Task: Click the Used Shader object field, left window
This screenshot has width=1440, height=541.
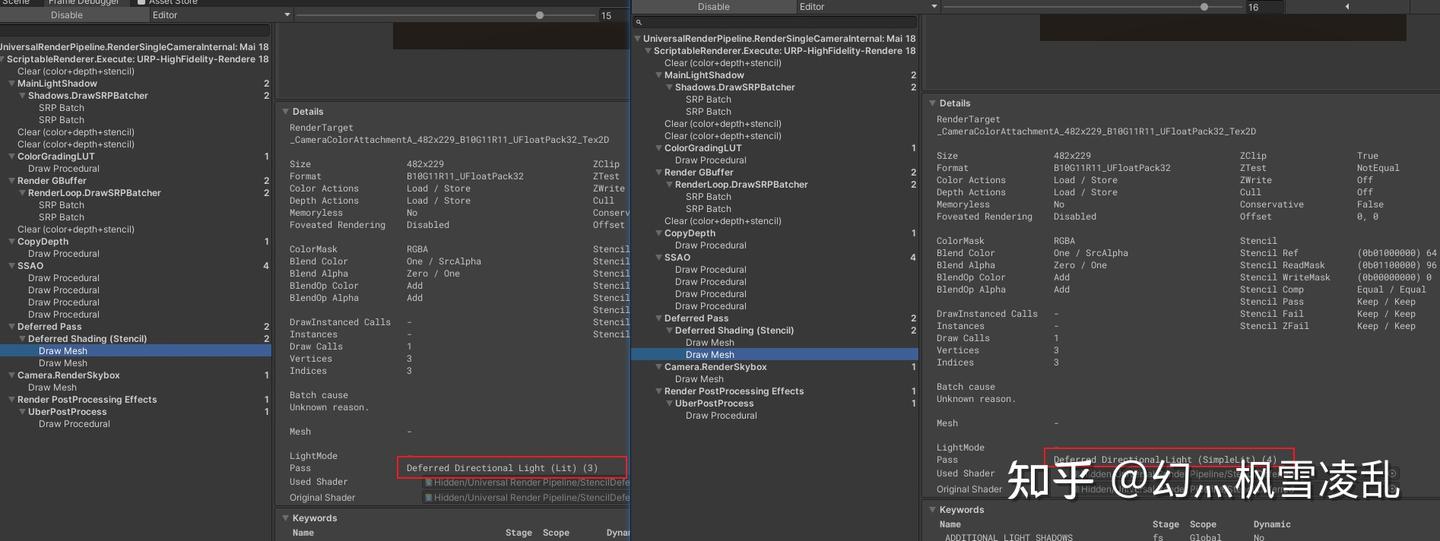Action: pyautogui.click(x=526, y=482)
